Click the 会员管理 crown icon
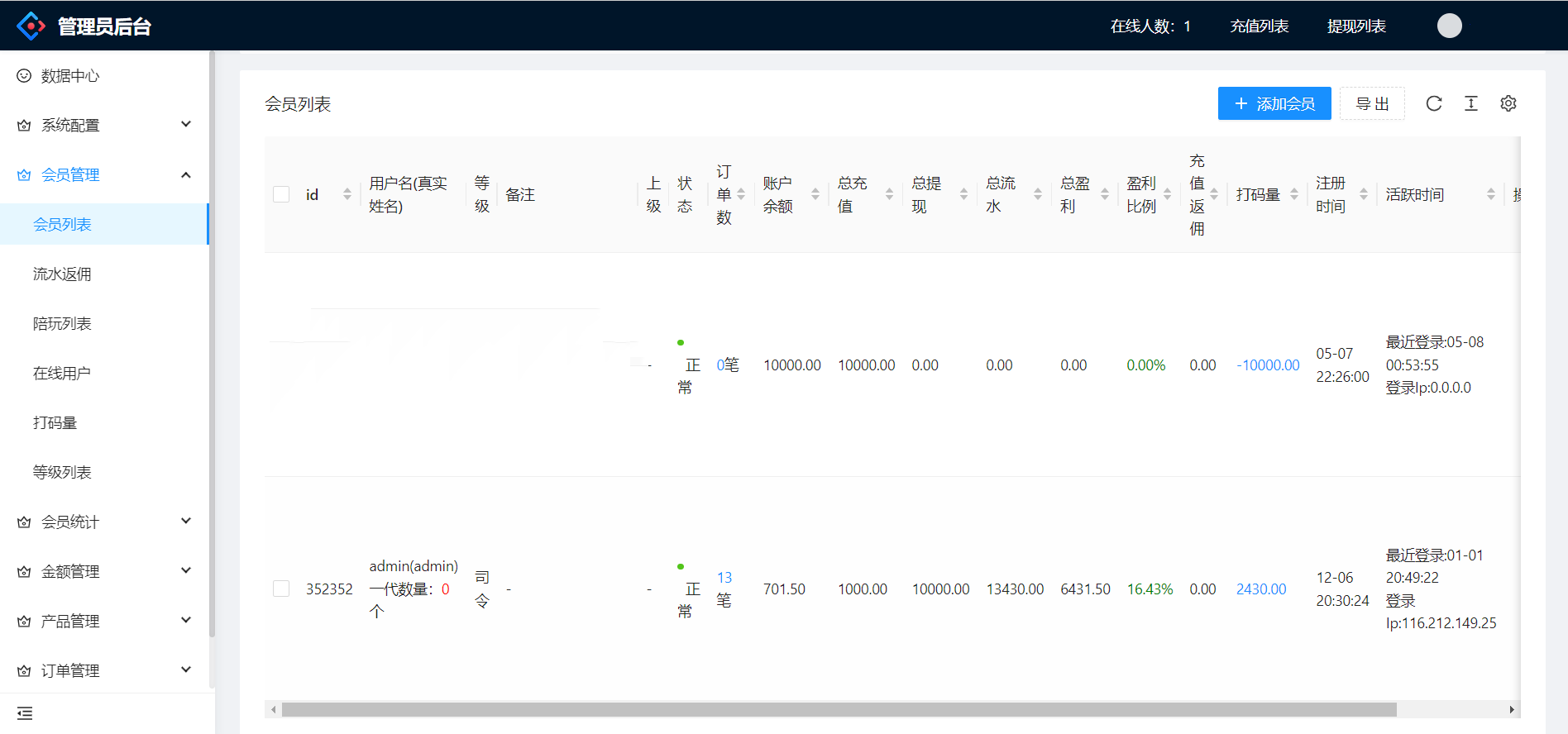Viewport: 1568px width, 734px height. [24, 175]
